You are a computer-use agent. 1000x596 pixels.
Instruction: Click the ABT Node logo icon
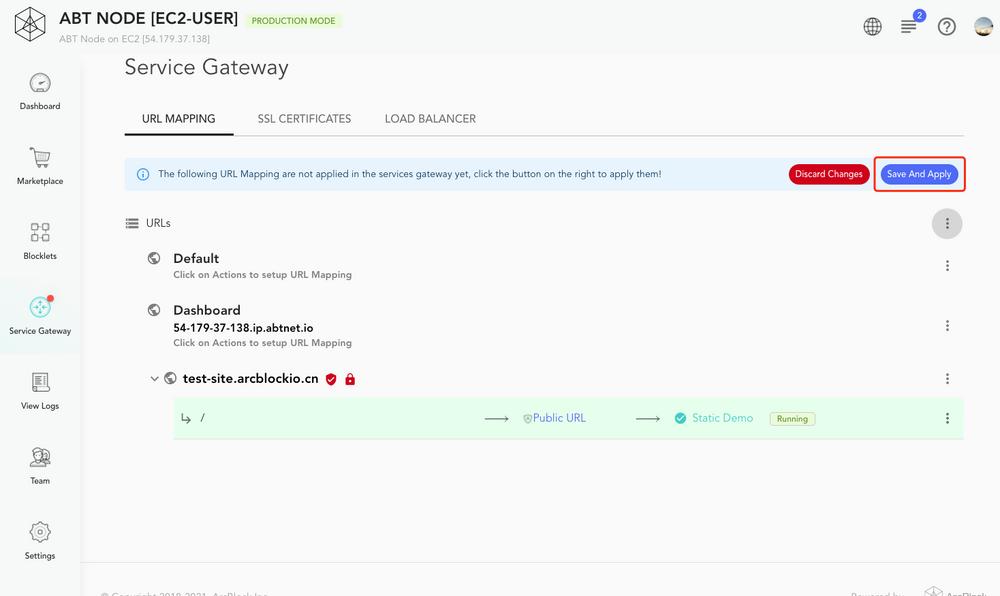(30, 24)
